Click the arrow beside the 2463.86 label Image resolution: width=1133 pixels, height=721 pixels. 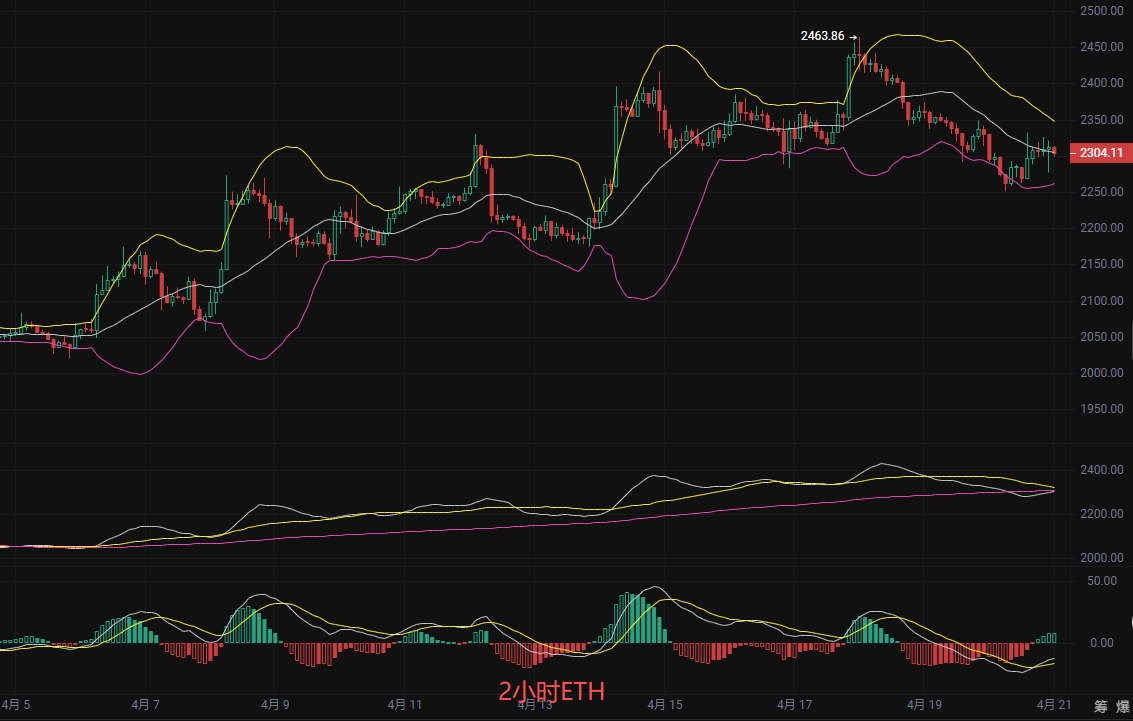853,36
